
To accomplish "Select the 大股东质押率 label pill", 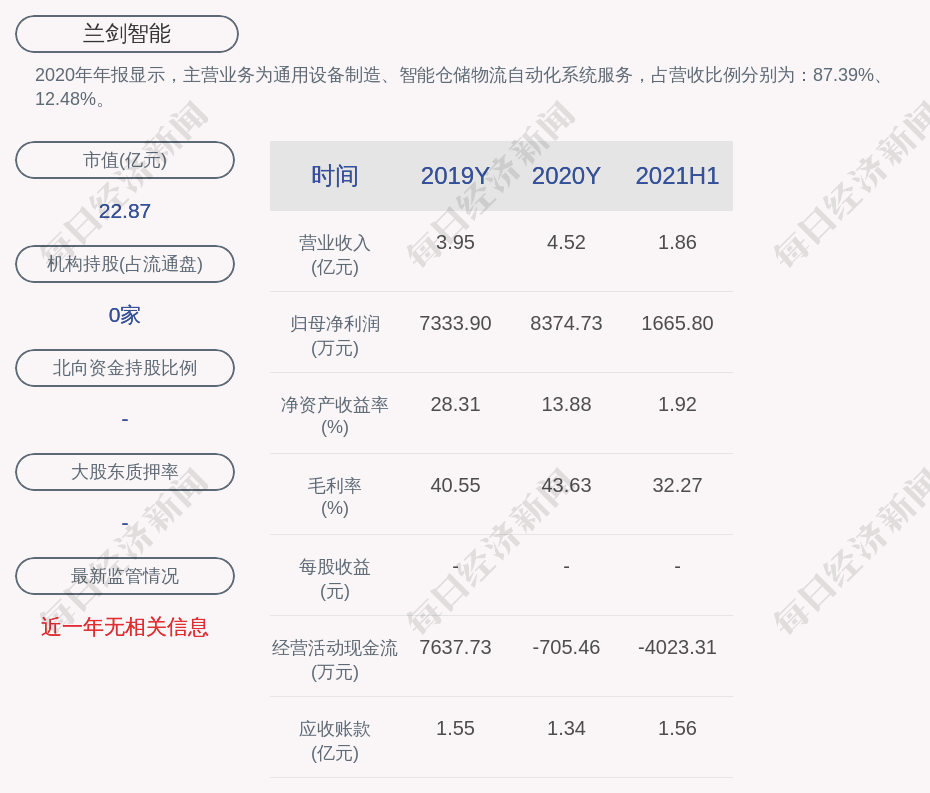I will click(x=125, y=472).
